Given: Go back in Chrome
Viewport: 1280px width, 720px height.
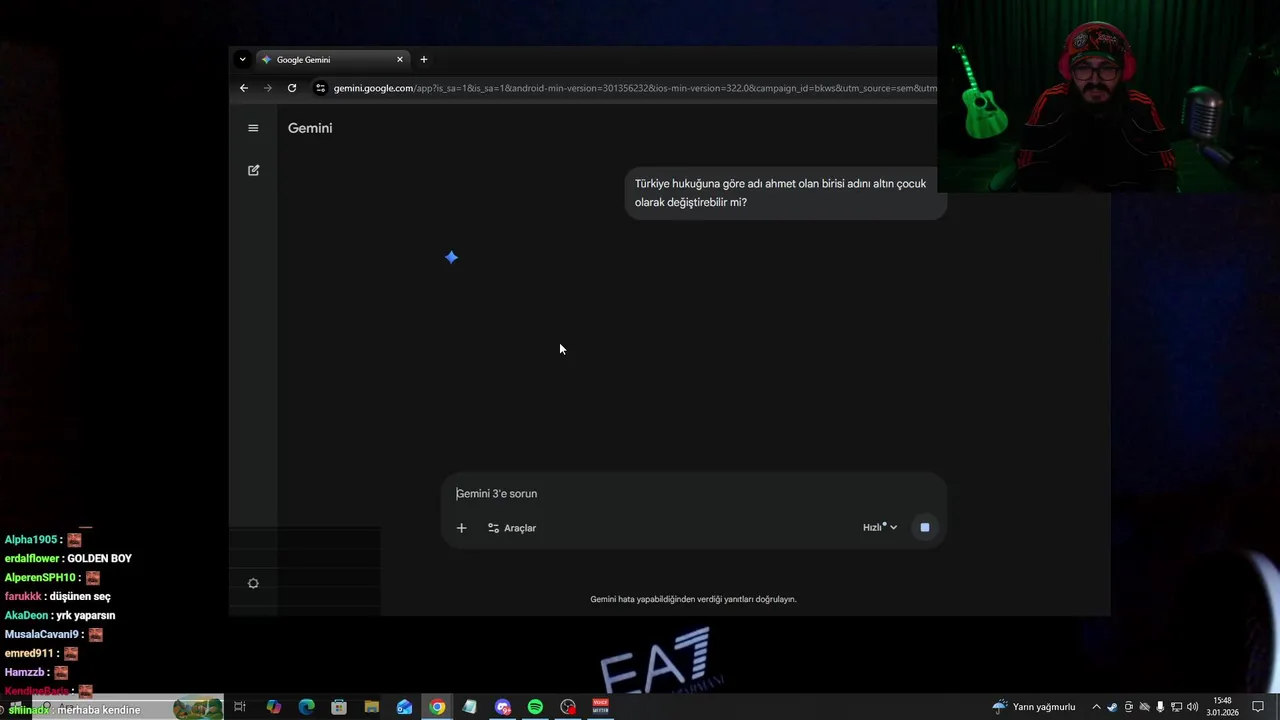Looking at the screenshot, I should (x=244, y=88).
